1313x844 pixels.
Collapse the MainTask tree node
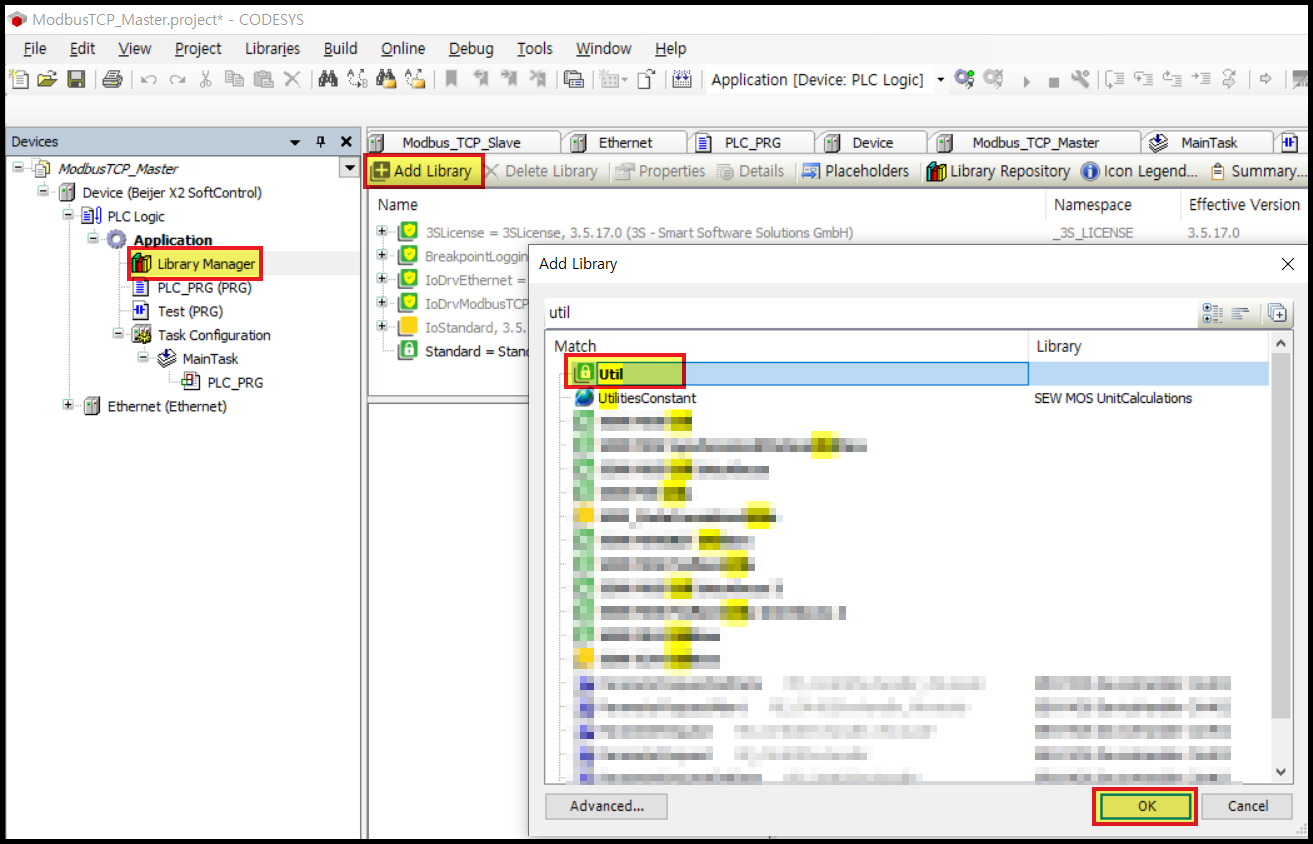(x=142, y=358)
